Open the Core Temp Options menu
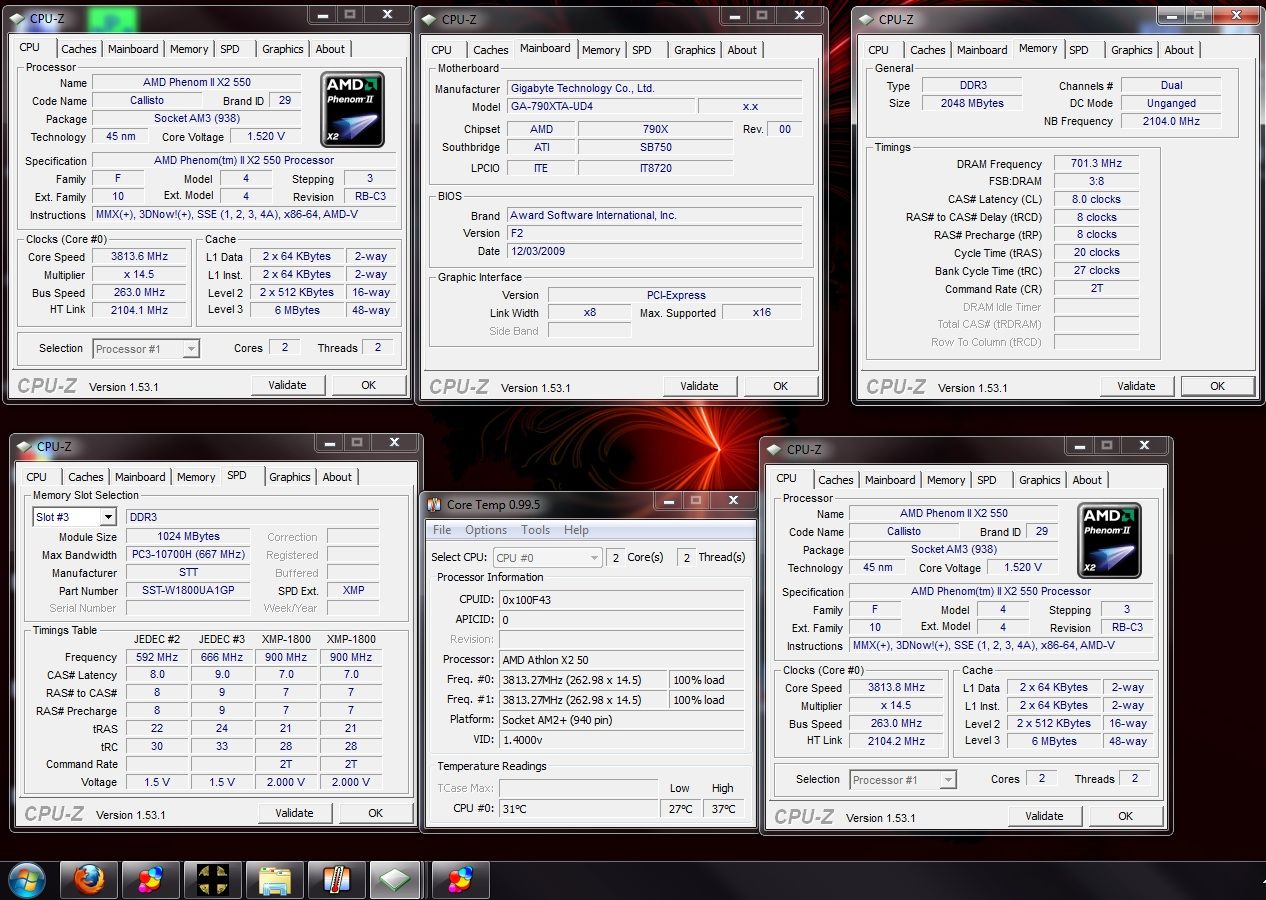This screenshot has height=900, width=1266. coord(486,530)
